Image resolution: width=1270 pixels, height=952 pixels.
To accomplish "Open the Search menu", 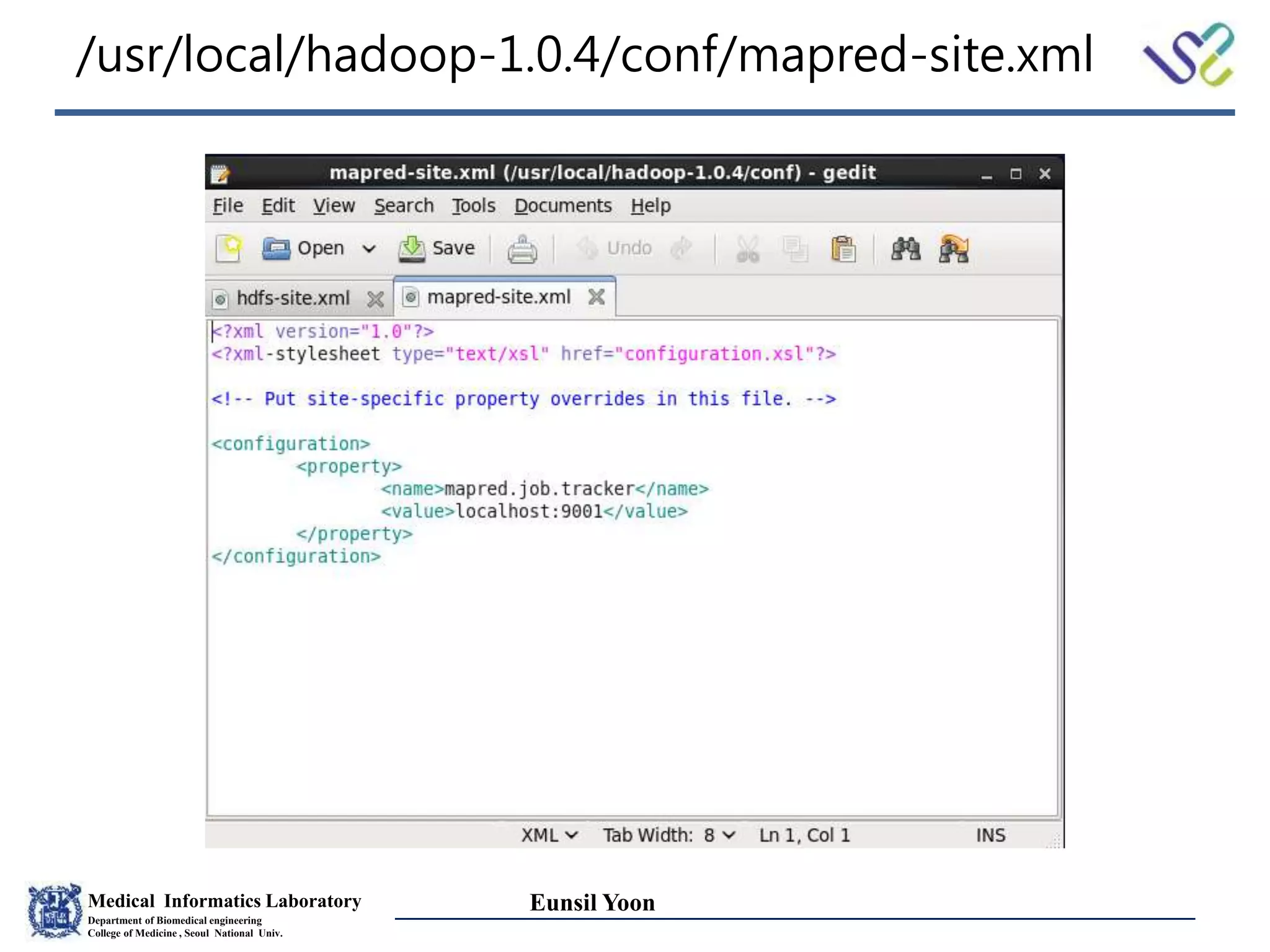I will pyautogui.click(x=404, y=206).
